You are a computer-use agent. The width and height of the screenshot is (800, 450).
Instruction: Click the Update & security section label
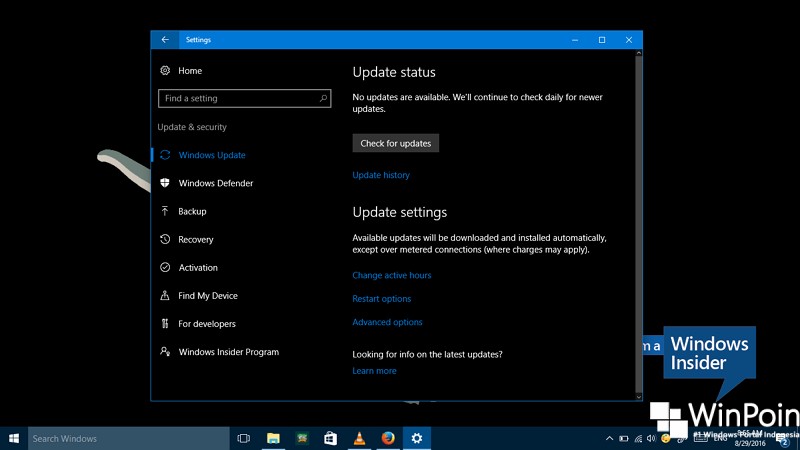pos(192,127)
